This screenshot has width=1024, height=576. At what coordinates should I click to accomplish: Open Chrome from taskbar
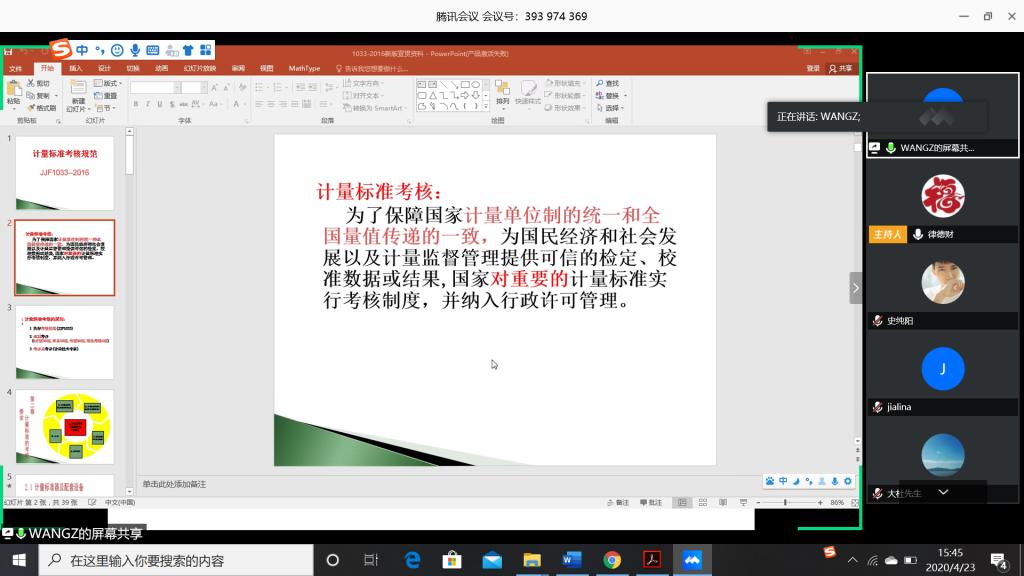point(612,560)
